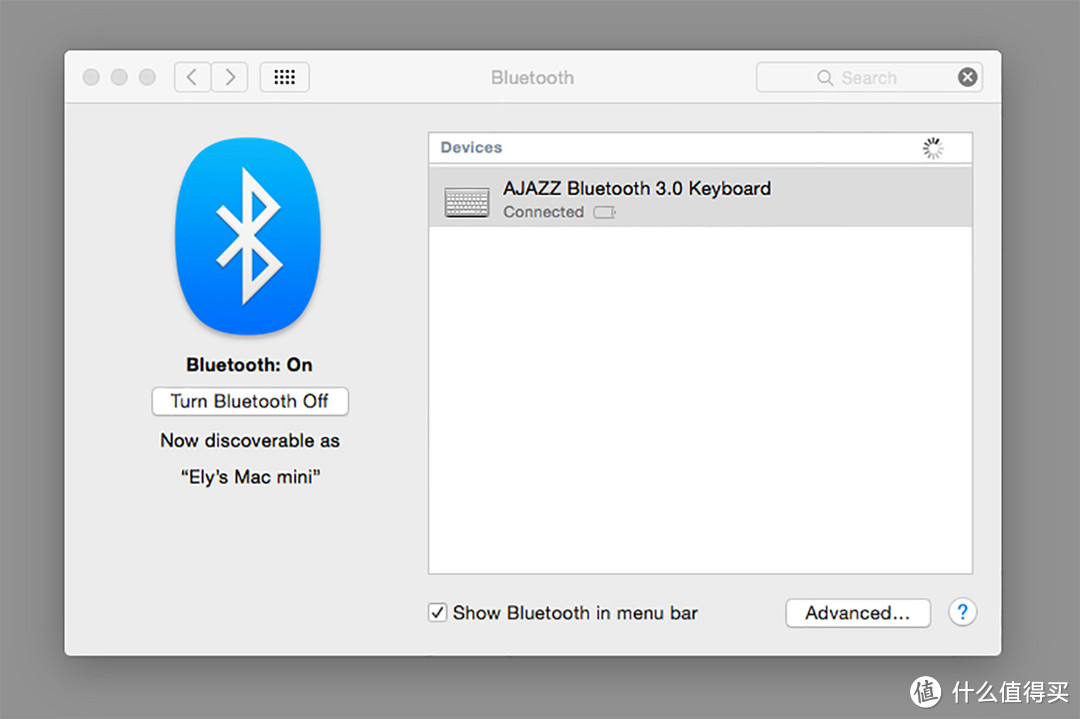Click the Now discoverable as label

click(x=250, y=440)
